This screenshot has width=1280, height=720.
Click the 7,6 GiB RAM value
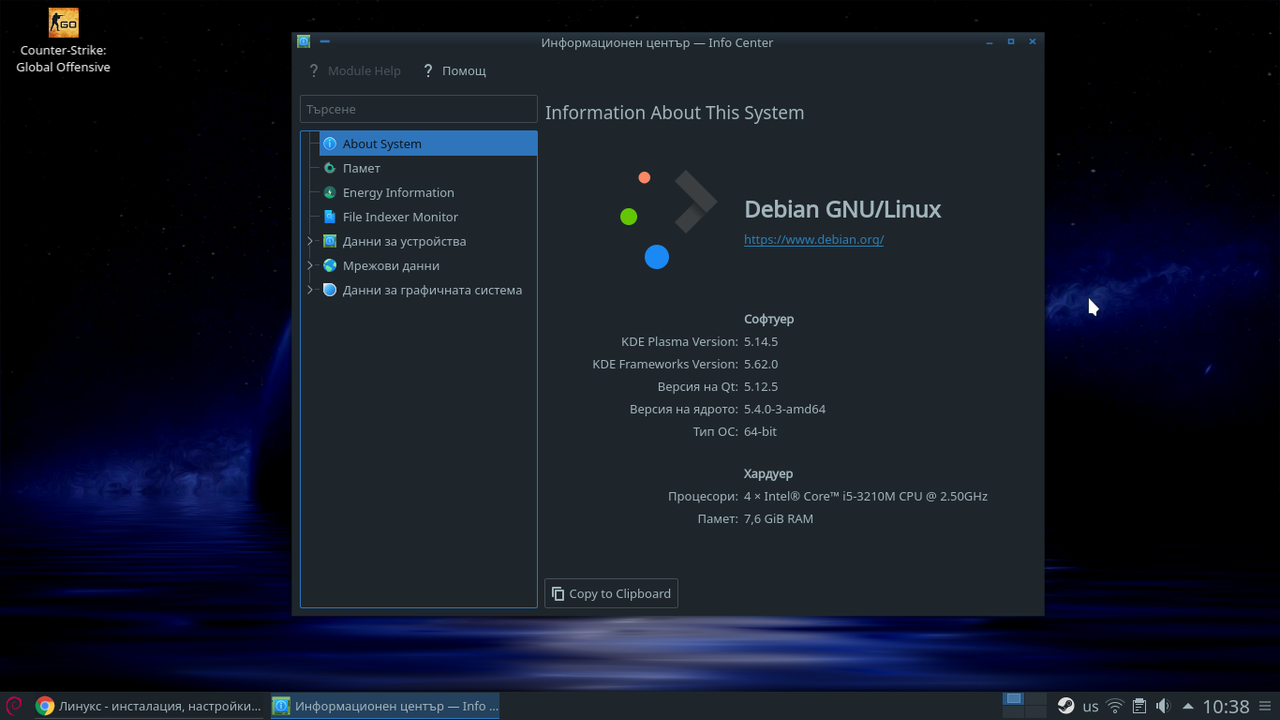(x=779, y=519)
